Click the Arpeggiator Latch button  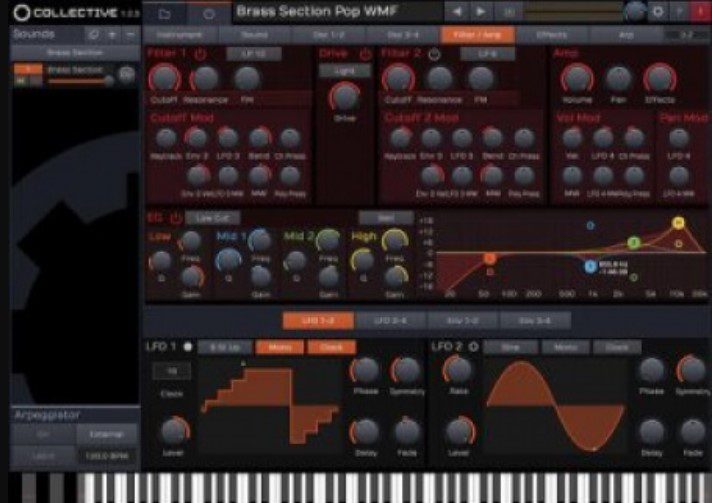coord(43,456)
